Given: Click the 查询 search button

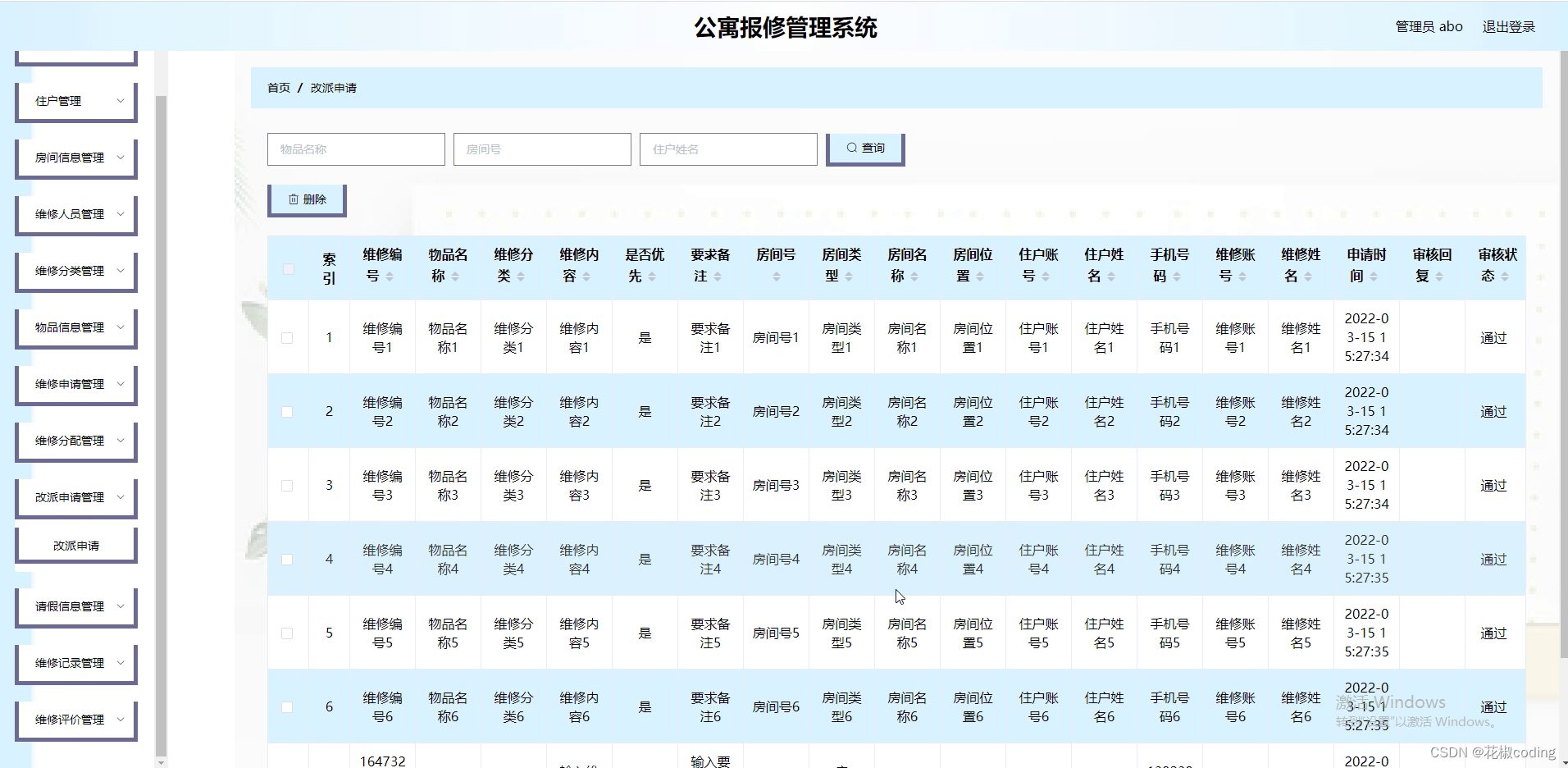Looking at the screenshot, I should (865, 149).
